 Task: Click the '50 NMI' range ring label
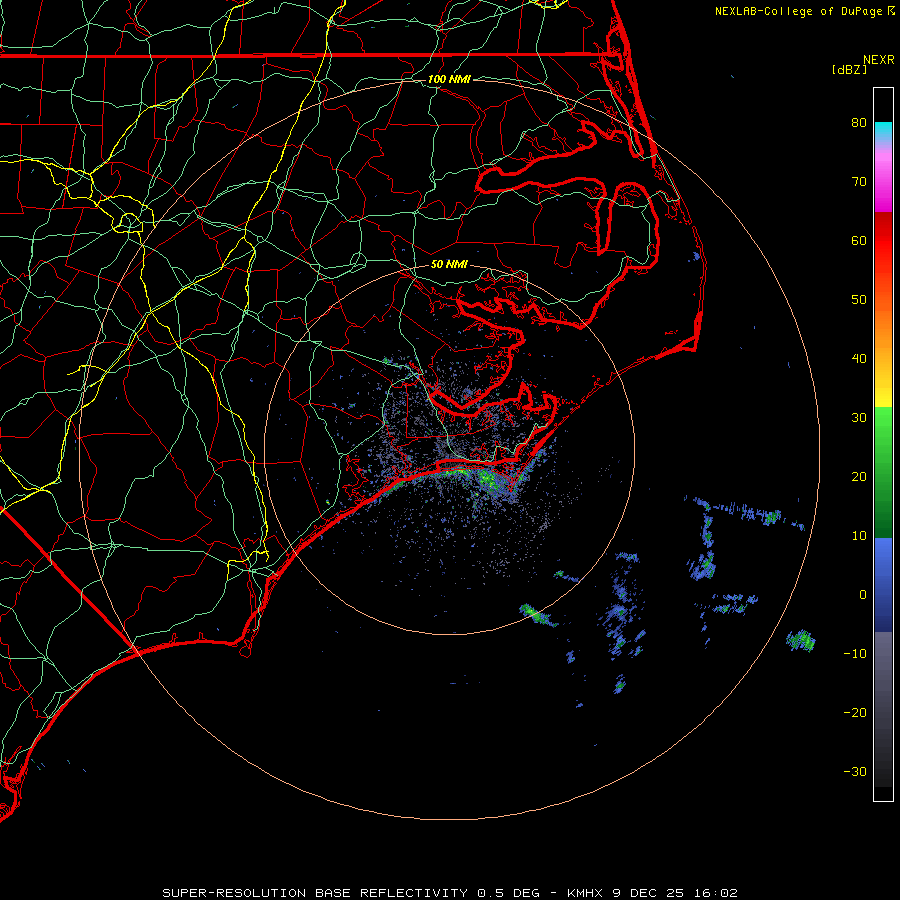[449, 264]
